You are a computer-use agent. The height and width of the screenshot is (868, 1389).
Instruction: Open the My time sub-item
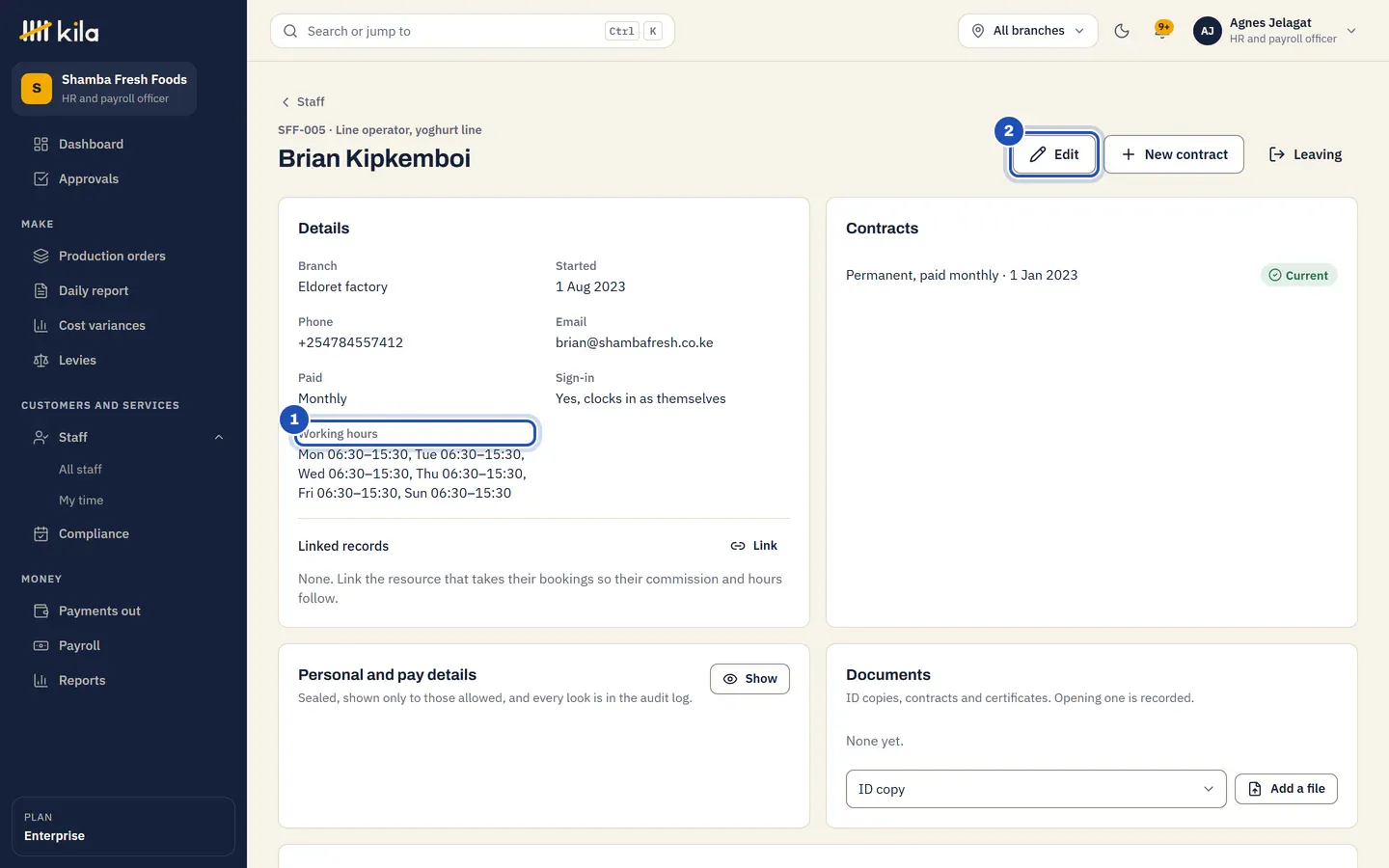click(x=81, y=501)
